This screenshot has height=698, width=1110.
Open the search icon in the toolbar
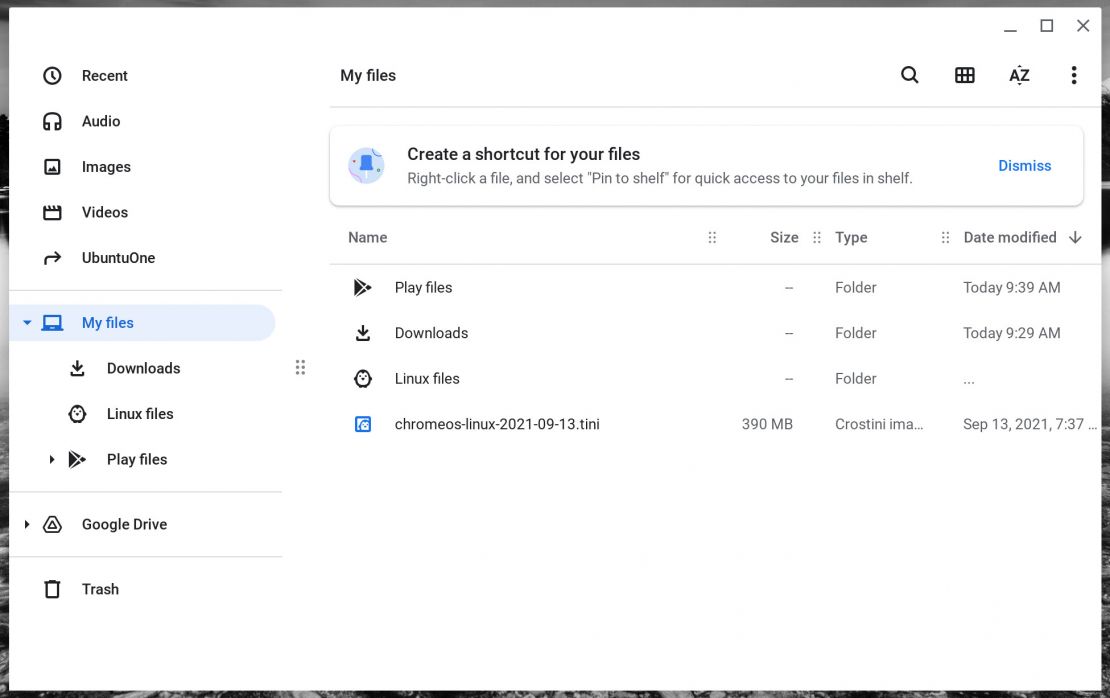point(909,75)
